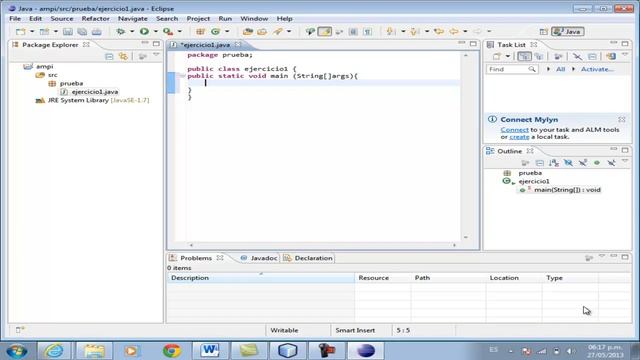The width and height of the screenshot is (640, 360).
Task: Toggle Scheduled view in Task List
Action: [539, 56]
